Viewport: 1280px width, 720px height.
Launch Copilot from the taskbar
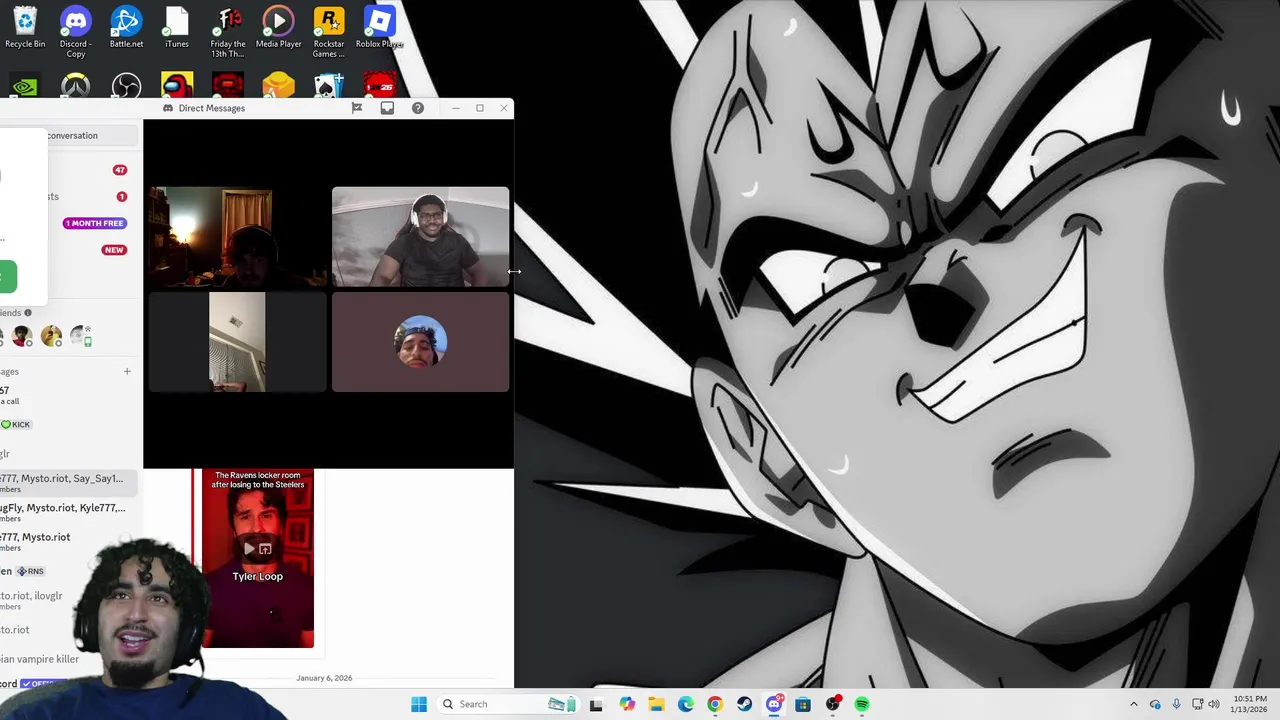pos(627,704)
